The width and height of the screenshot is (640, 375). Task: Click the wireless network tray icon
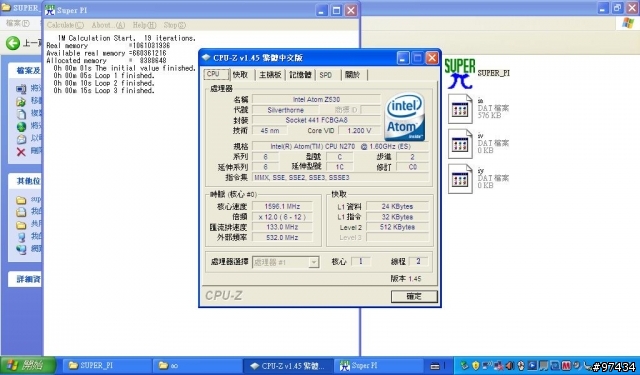pos(487,366)
